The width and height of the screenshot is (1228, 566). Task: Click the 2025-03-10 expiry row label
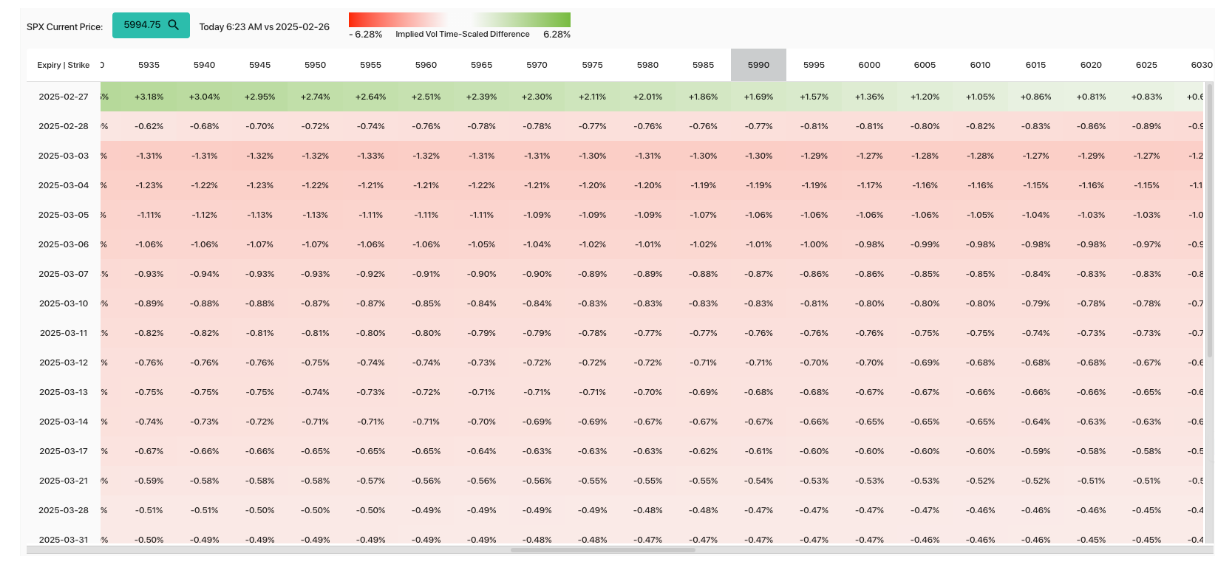[63, 304]
